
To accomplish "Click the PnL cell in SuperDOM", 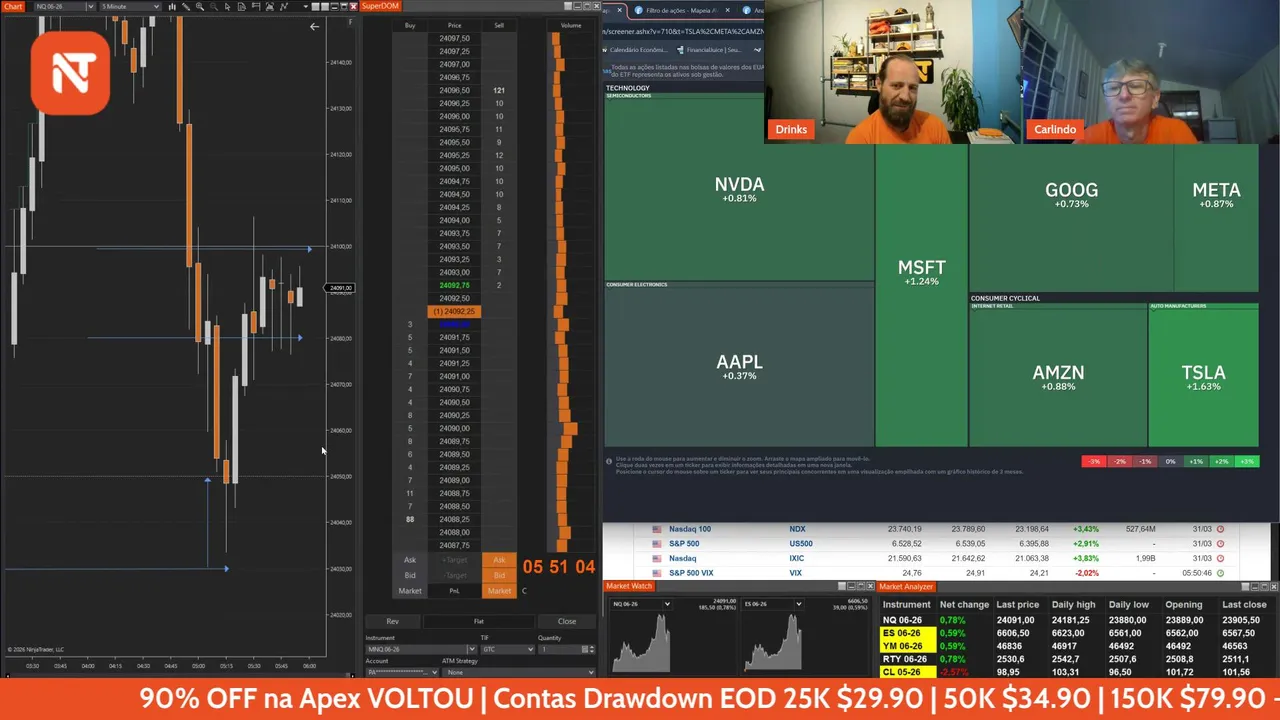I will [455, 591].
